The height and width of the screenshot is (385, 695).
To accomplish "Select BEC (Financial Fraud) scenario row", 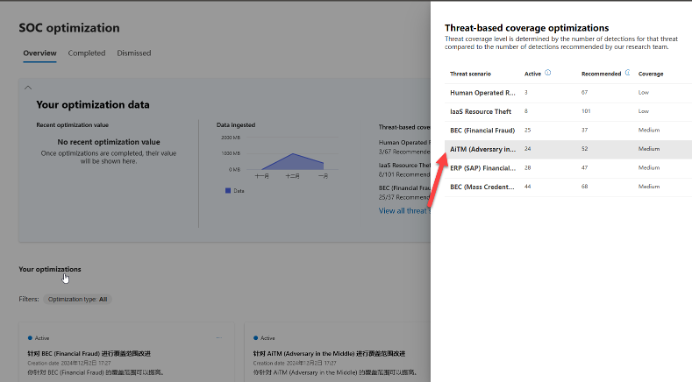I will (x=568, y=130).
